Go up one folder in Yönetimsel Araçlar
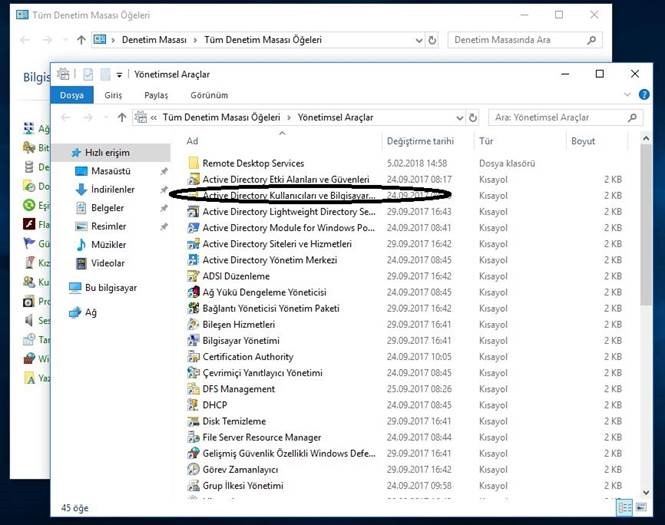The height and width of the screenshot is (525, 665). coord(122,118)
